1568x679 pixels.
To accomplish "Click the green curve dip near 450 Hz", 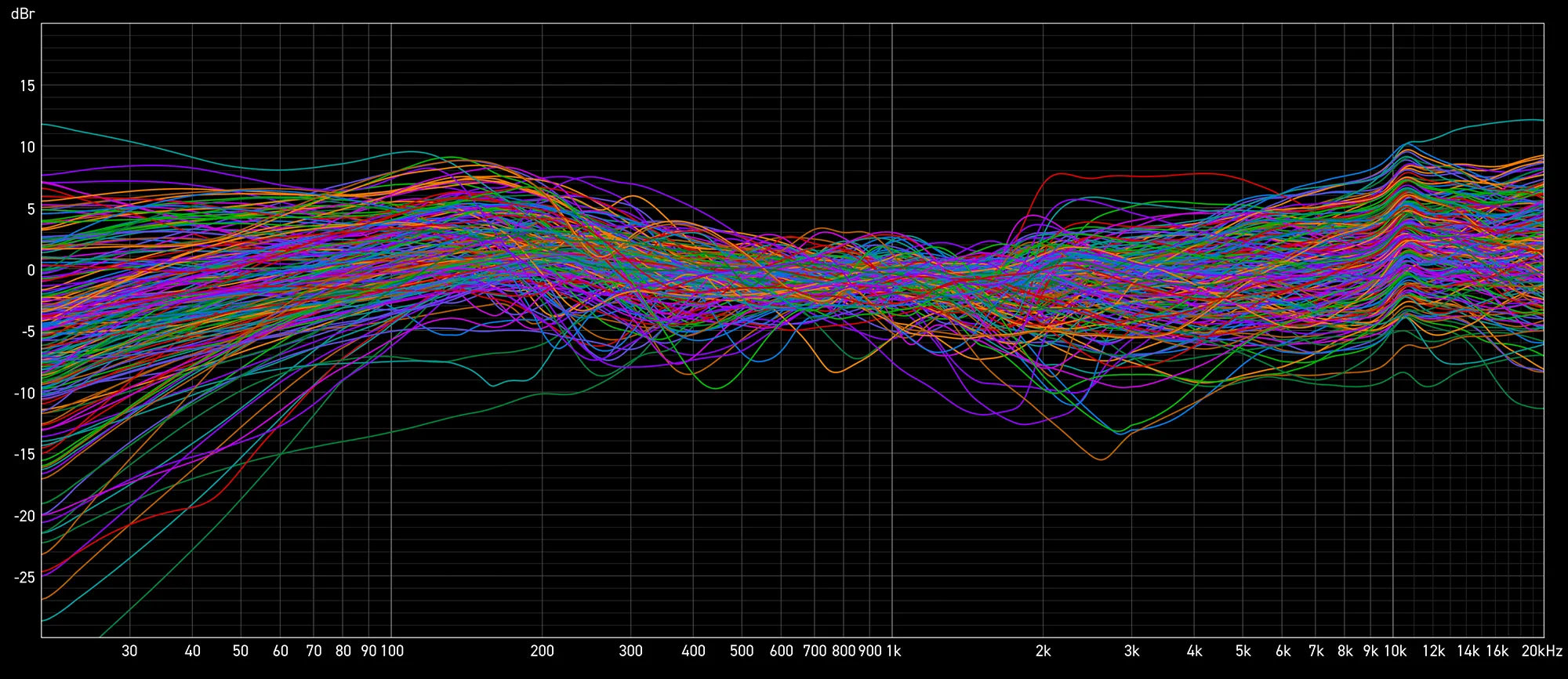I will click(717, 388).
